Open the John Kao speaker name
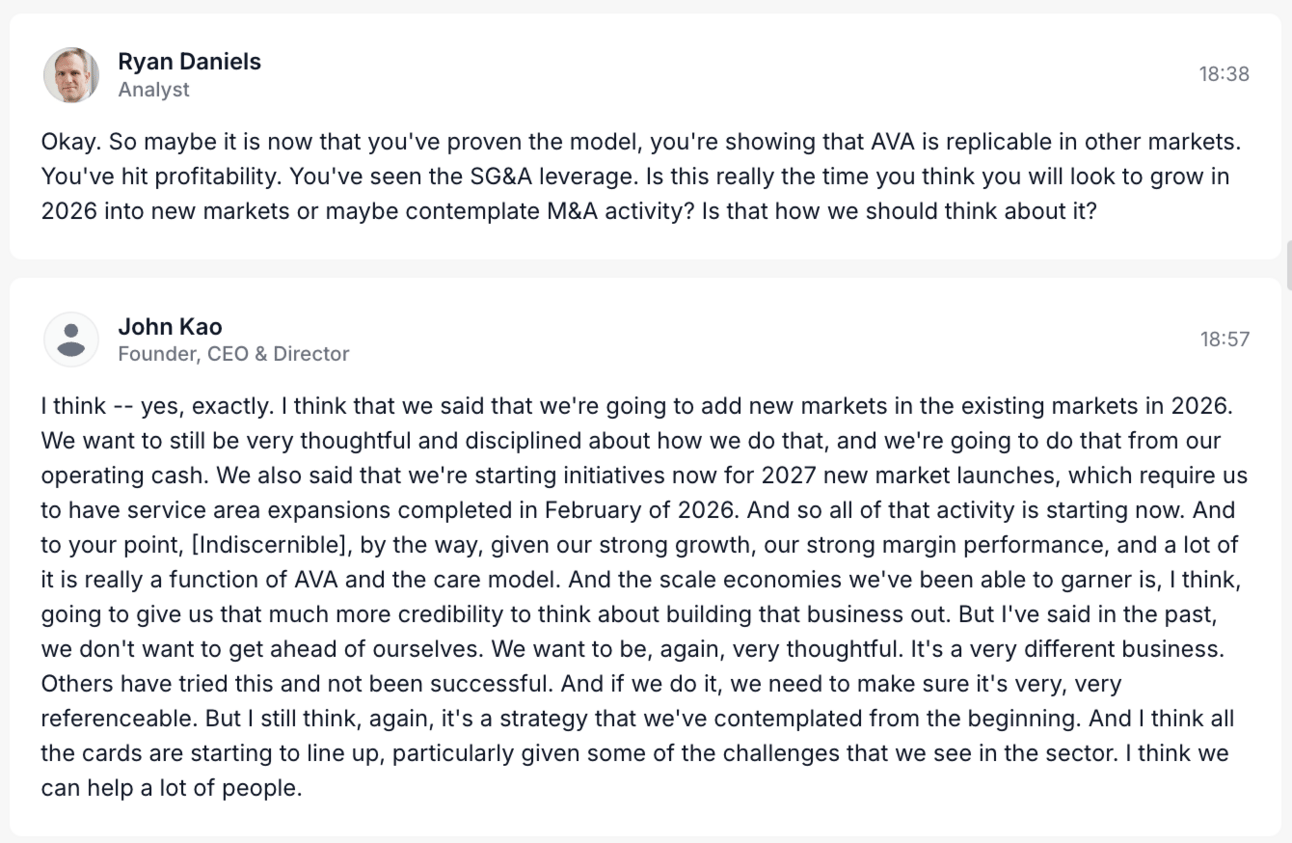The image size is (1292, 843). (170, 326)
